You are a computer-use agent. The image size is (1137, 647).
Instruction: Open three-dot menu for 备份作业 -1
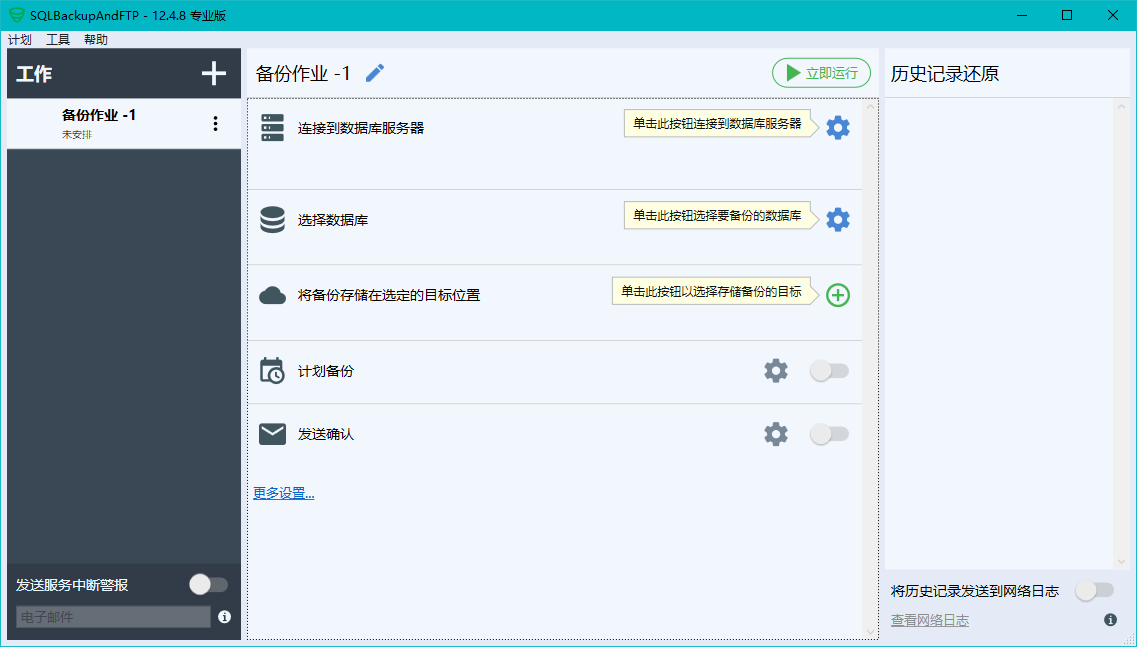[215, 123]
